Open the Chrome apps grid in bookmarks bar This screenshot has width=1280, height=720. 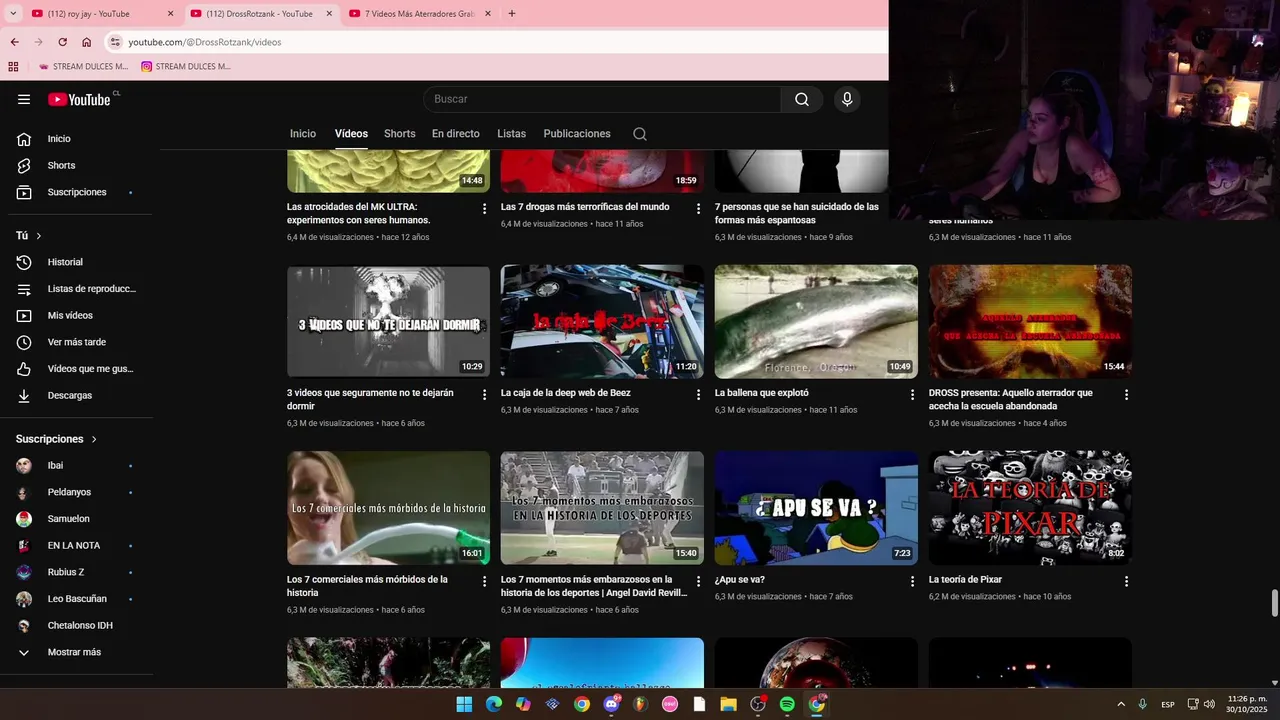(x=13, y=67)
